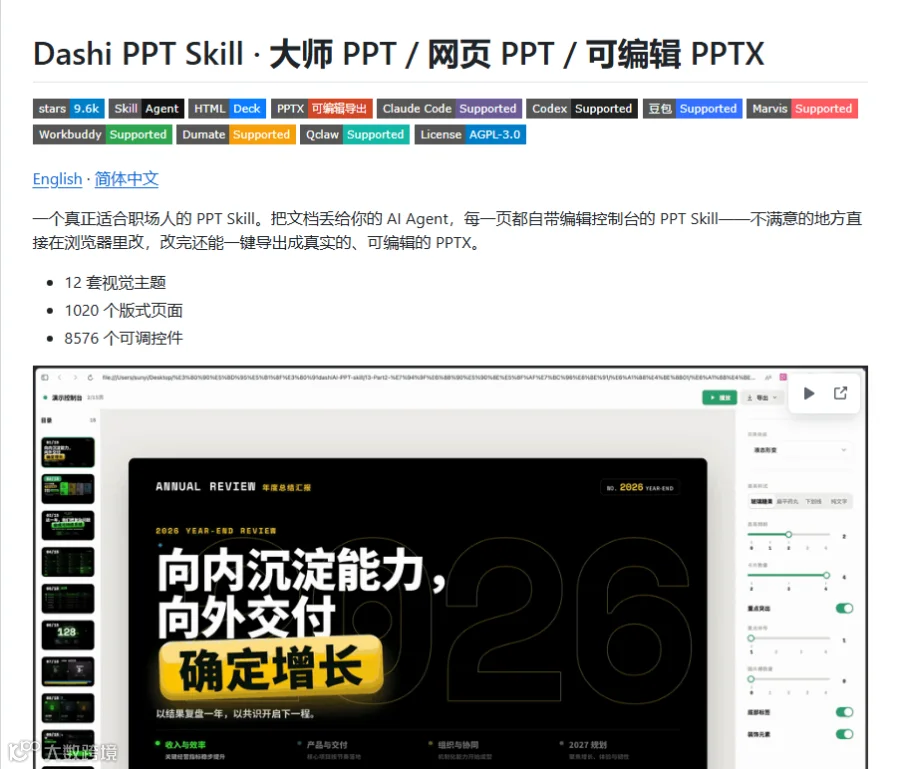Viewport: 900px width, 769px height.
Task: Click the Codex Supported badge
Action: [x=582, y=108]
